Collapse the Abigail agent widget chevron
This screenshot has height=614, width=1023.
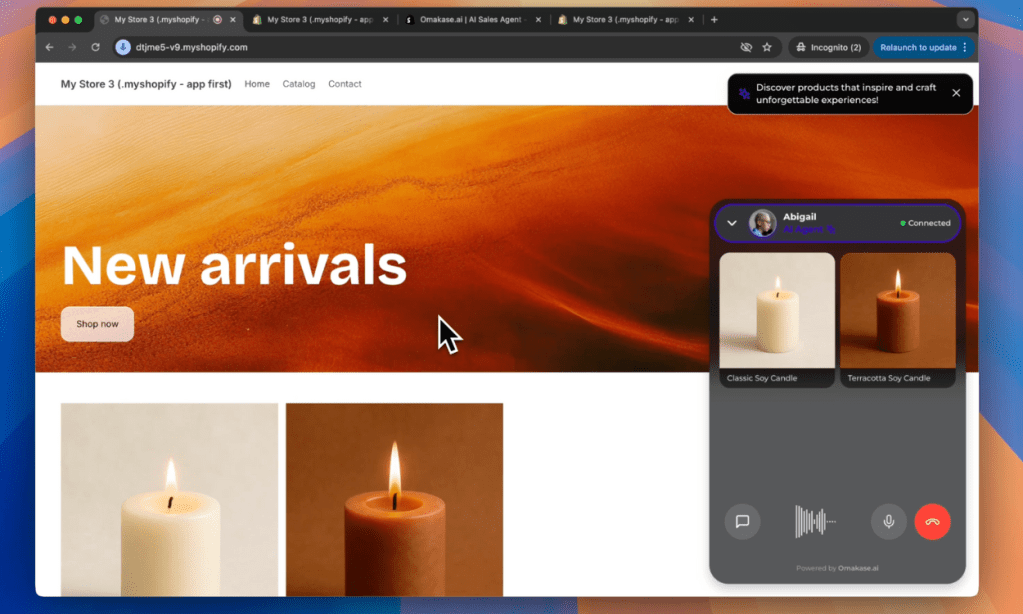pyautogui.click(x=732, y=223)
